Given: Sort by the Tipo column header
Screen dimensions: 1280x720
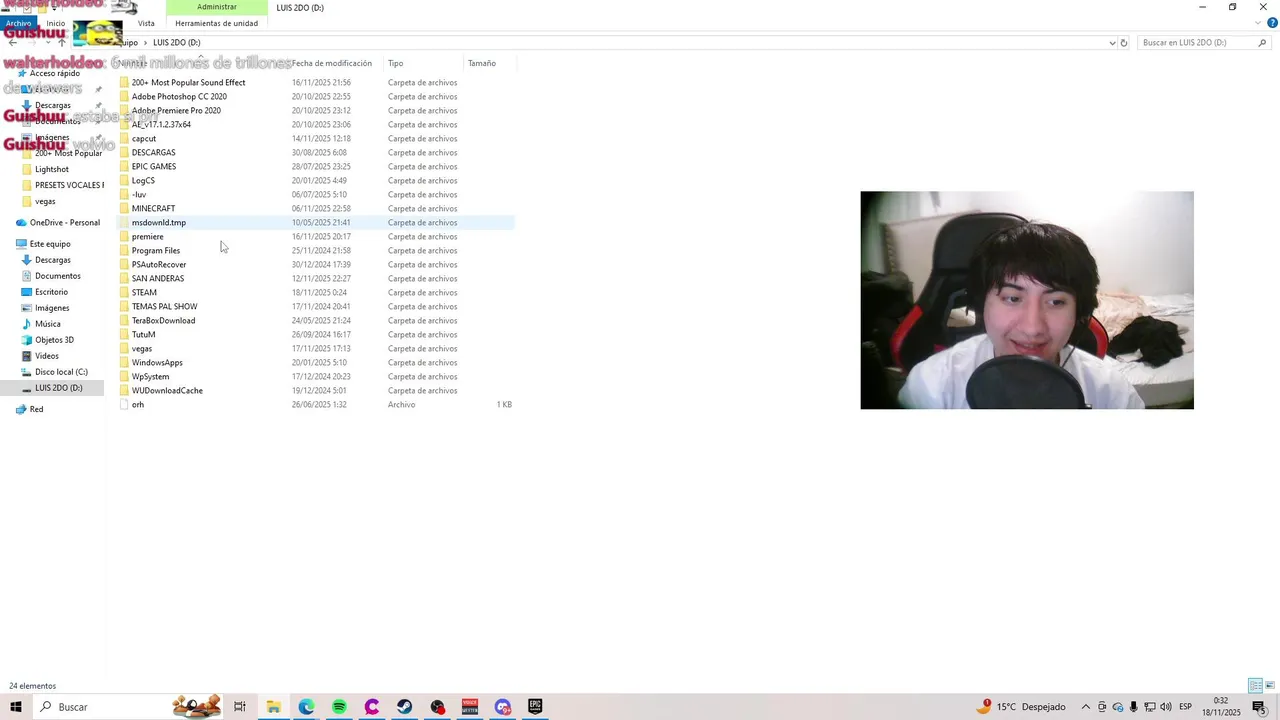Looking at the screenshot, I should [396, 63].
